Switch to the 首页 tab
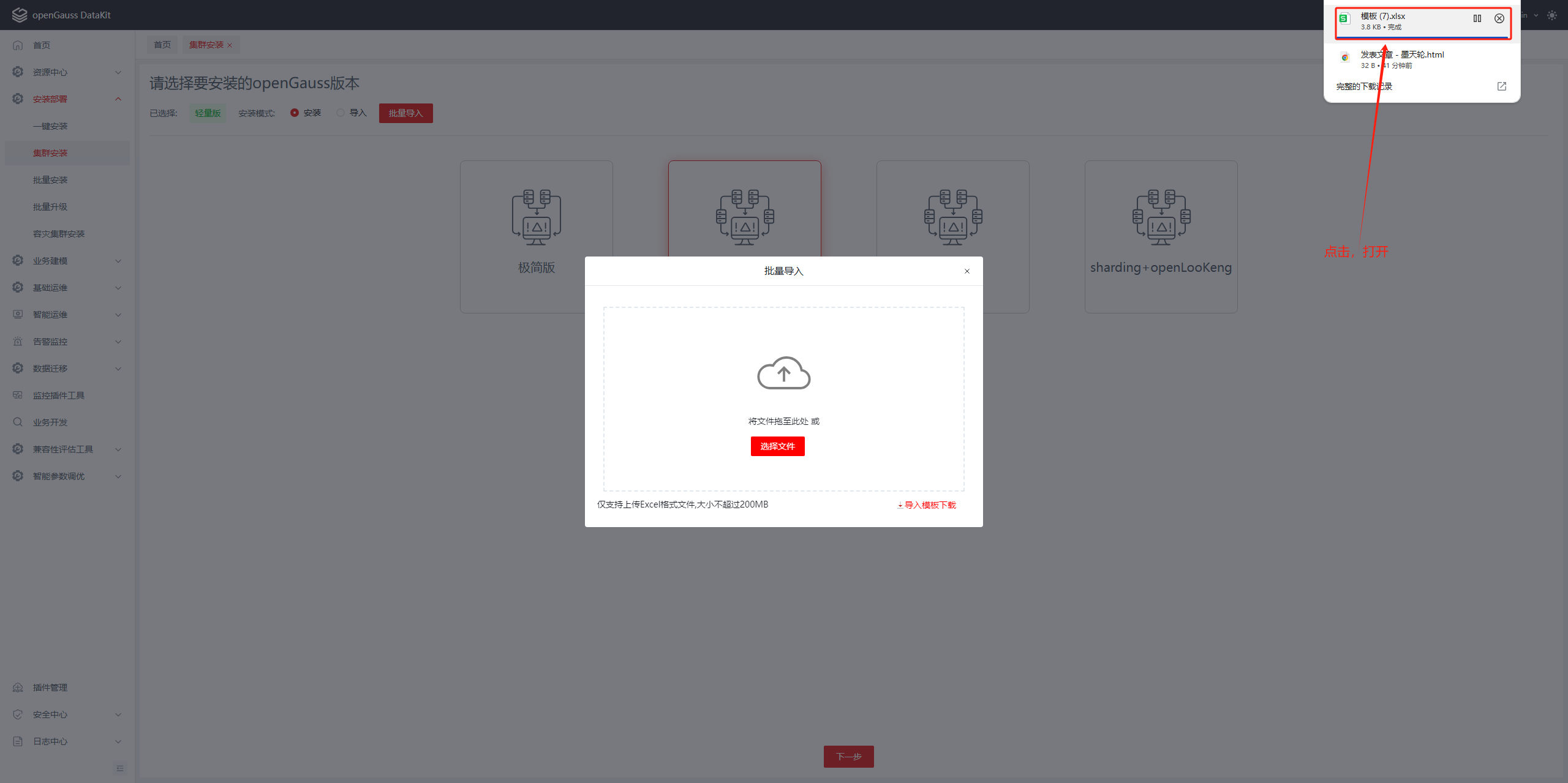Viewport: 1568px width, 783px height. click(x=162, y=45)
